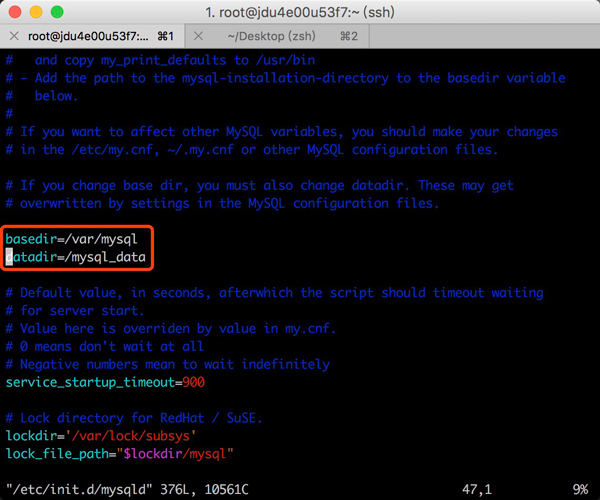Click the ⌘1 shortcut label on first tab
600x500 pixels.
click(166, 36)
